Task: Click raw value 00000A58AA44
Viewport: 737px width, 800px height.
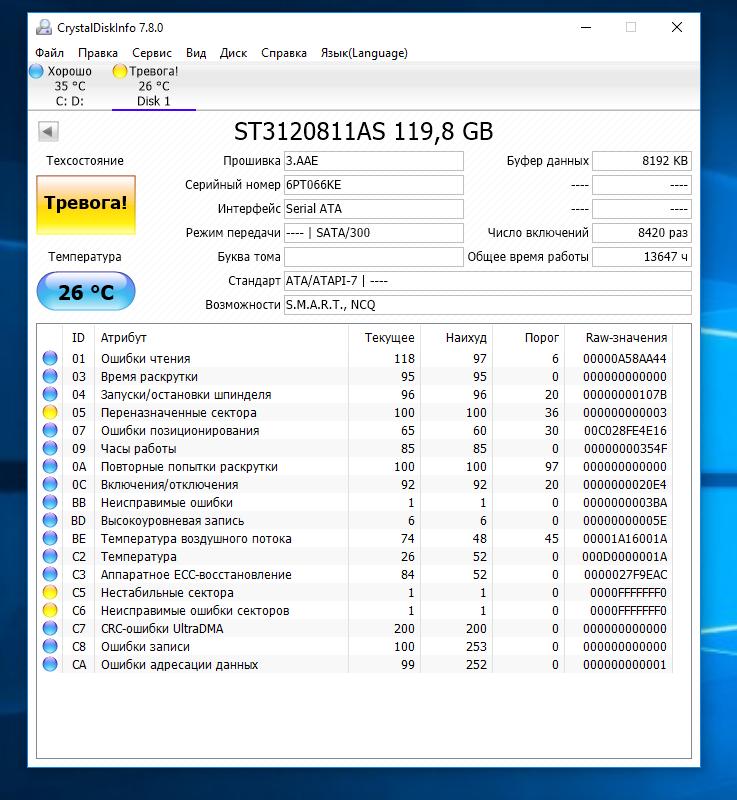Action: [x=625, y=359]
